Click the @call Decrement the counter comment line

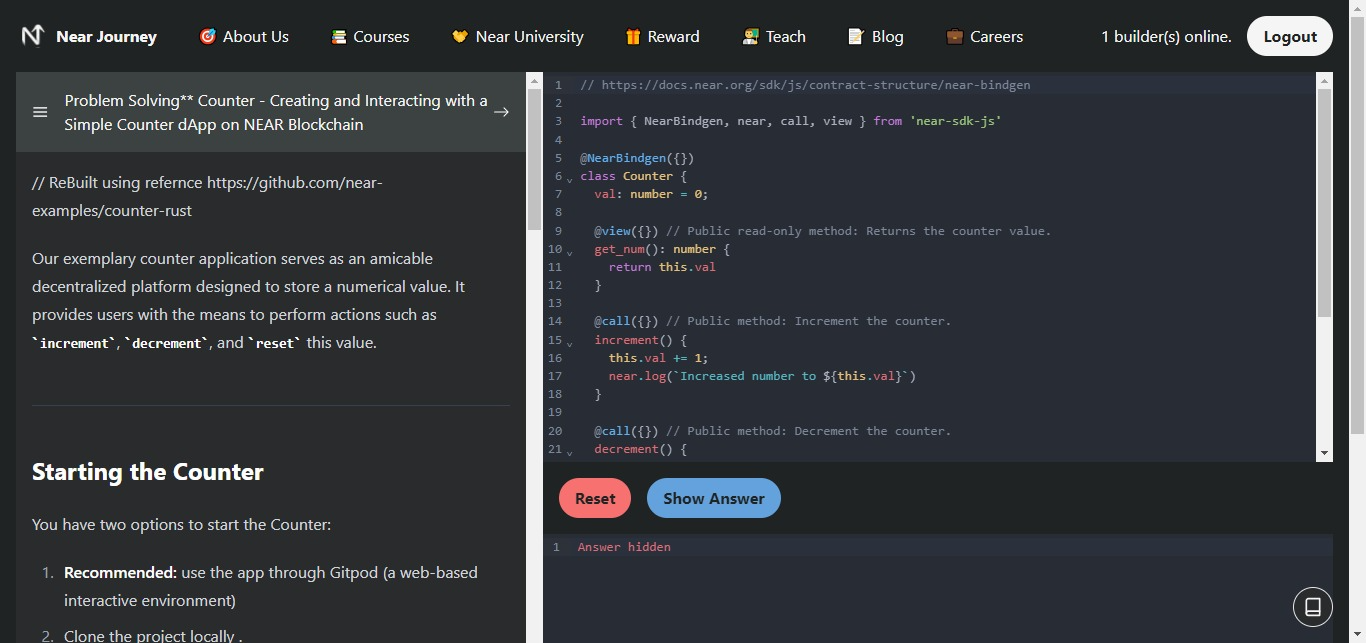[772, 431]
